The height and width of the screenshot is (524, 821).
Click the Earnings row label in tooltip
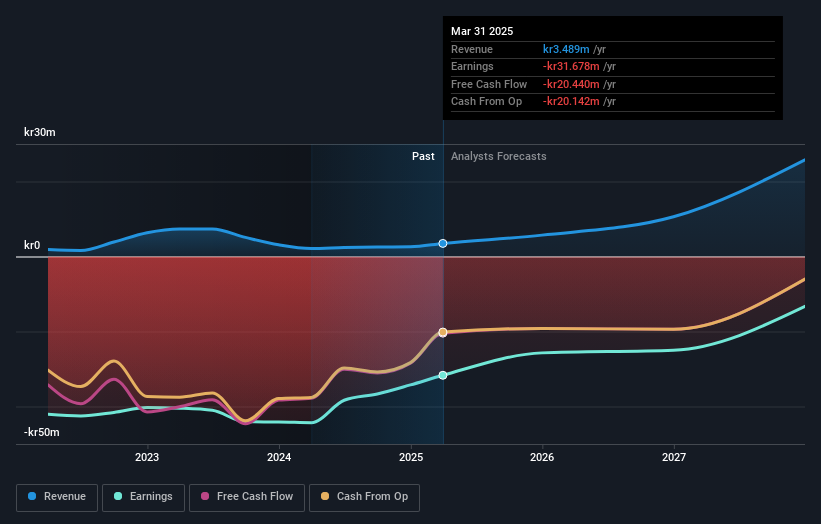(472, 66)
